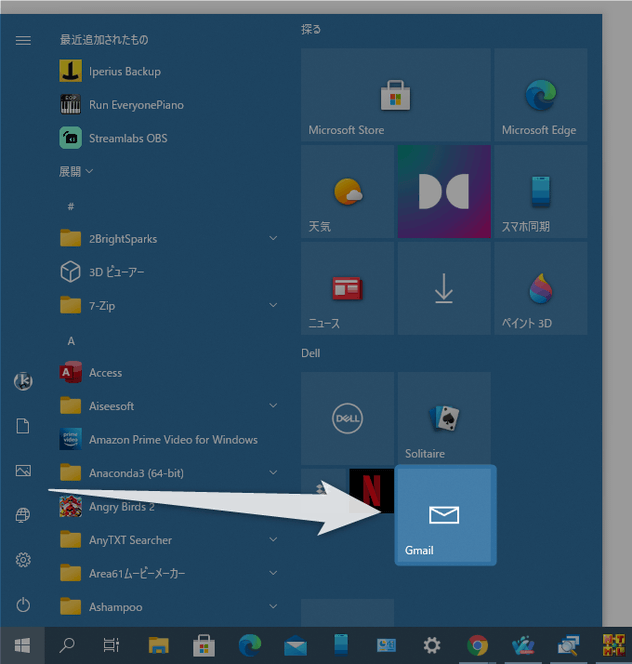Click the A alphabet header

(71, 341)
